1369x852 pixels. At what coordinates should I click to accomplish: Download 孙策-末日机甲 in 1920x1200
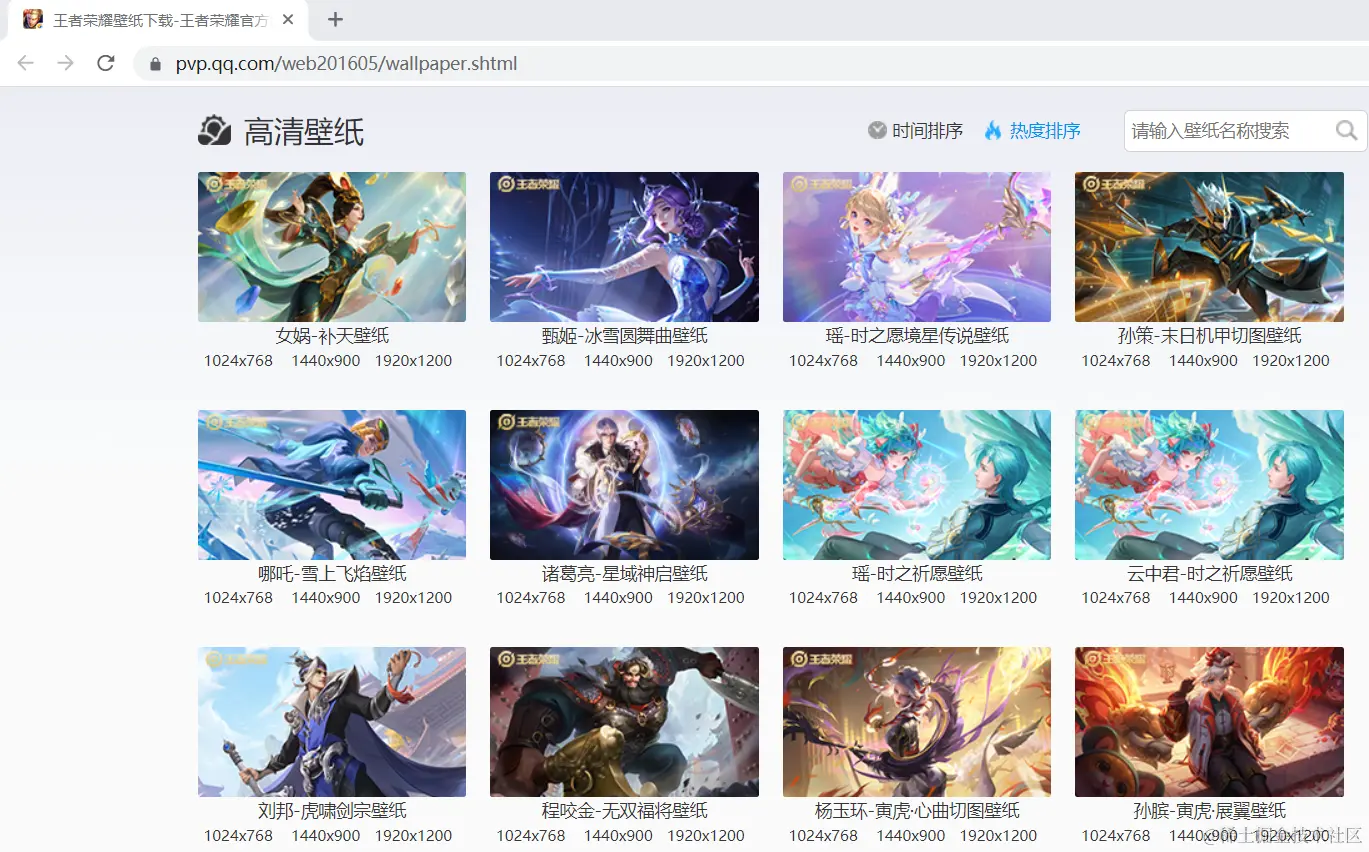coord(1291,361)
